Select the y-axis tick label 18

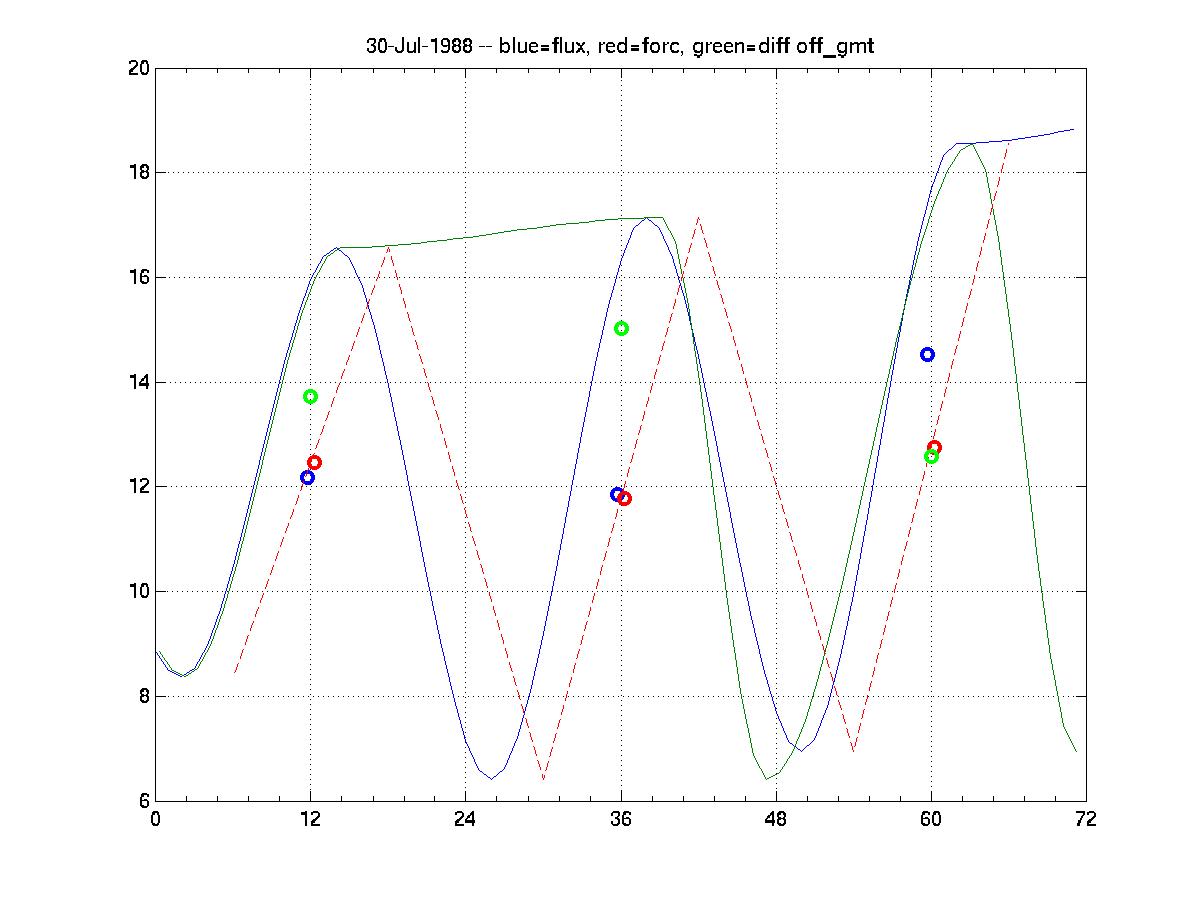click(x=138, y=173)
